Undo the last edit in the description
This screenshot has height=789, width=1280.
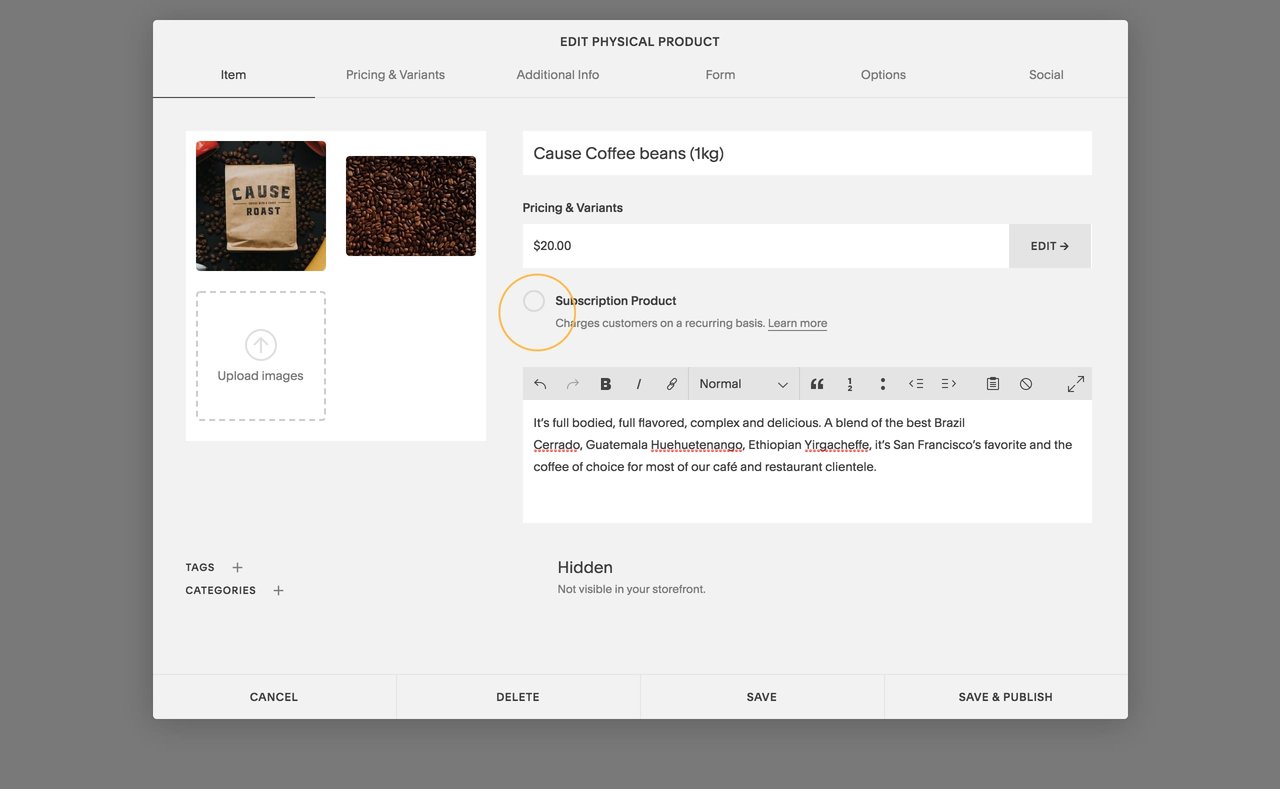(x=539, y=383)
